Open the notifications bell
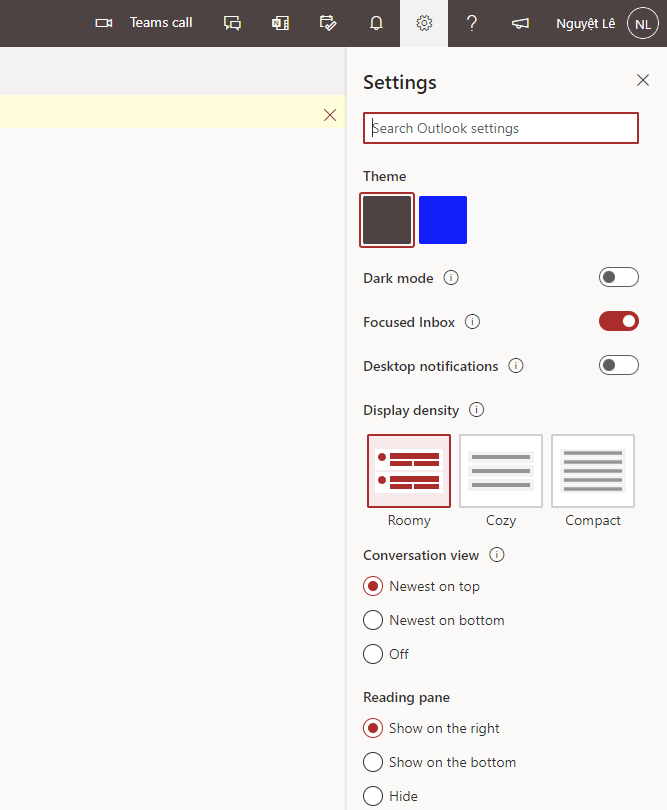Viewport: 667px width, 810px height. [x=376, y=23]
